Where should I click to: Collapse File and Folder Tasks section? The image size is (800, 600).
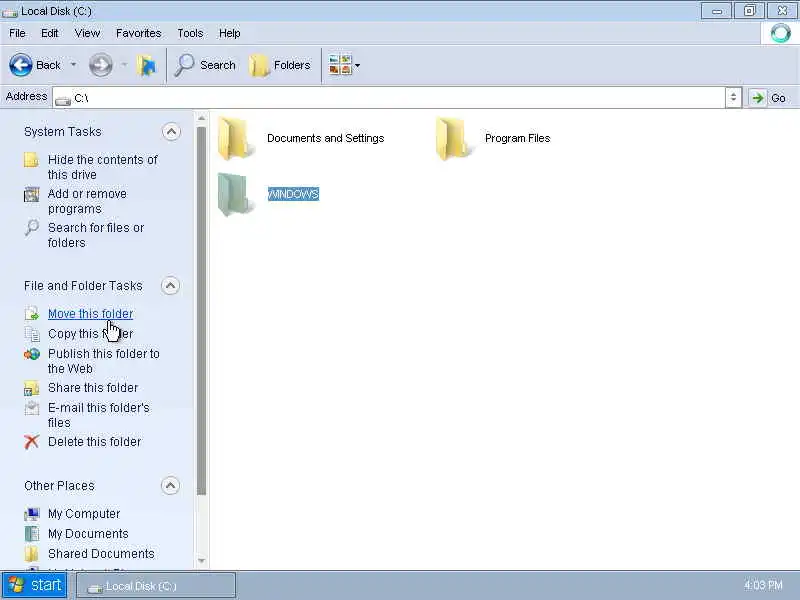(170, 286)
